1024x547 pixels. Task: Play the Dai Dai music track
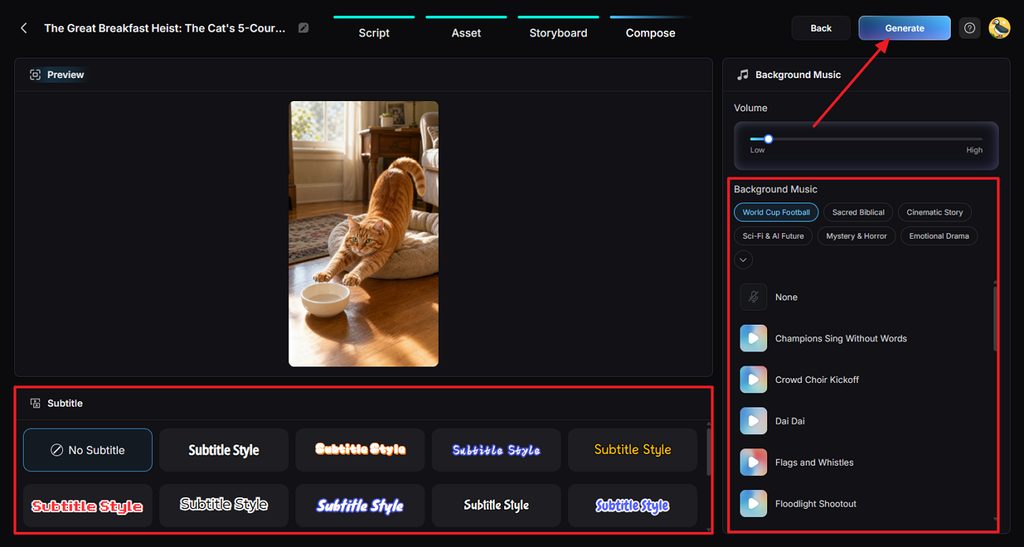tap(753, 421)
